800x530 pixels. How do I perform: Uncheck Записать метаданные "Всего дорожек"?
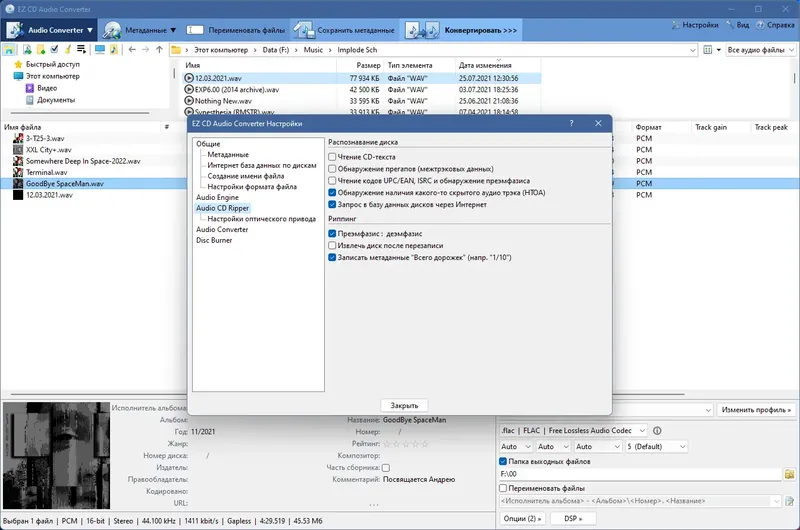(332, 257)
